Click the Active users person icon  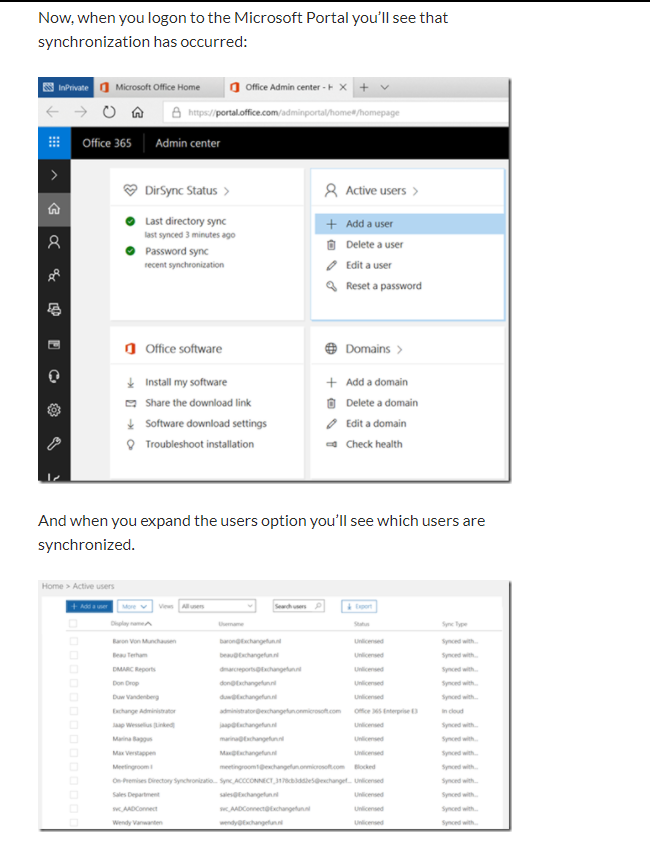click(x=331, y=191)
